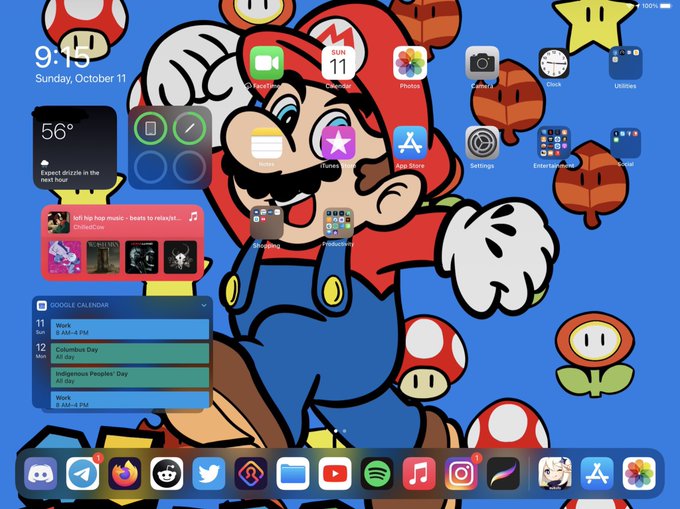Open the Social folder
This screenshot has width=680, height=509.
tap(625, 143)
